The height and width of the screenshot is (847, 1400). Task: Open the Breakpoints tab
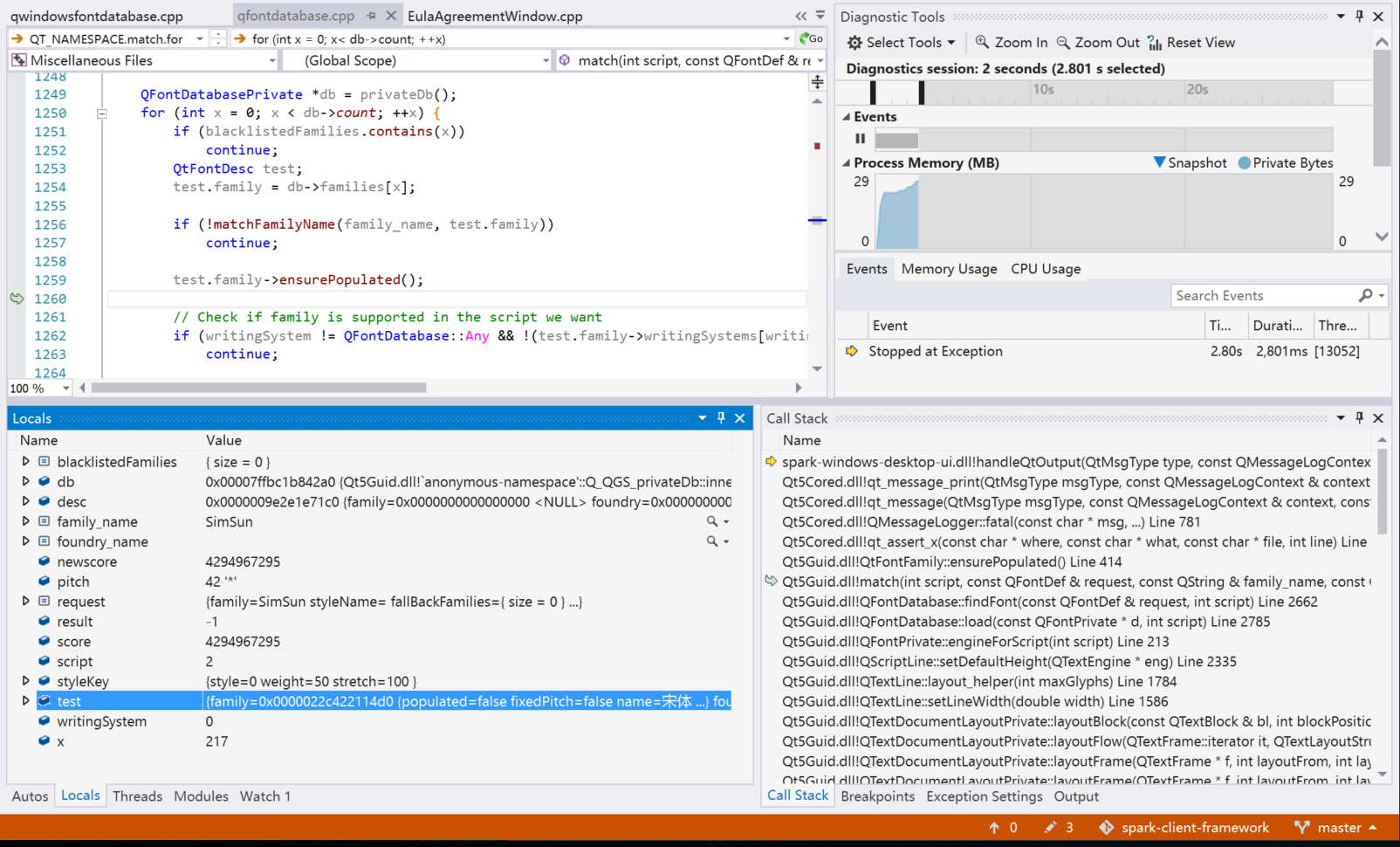(x=877, y=796)
